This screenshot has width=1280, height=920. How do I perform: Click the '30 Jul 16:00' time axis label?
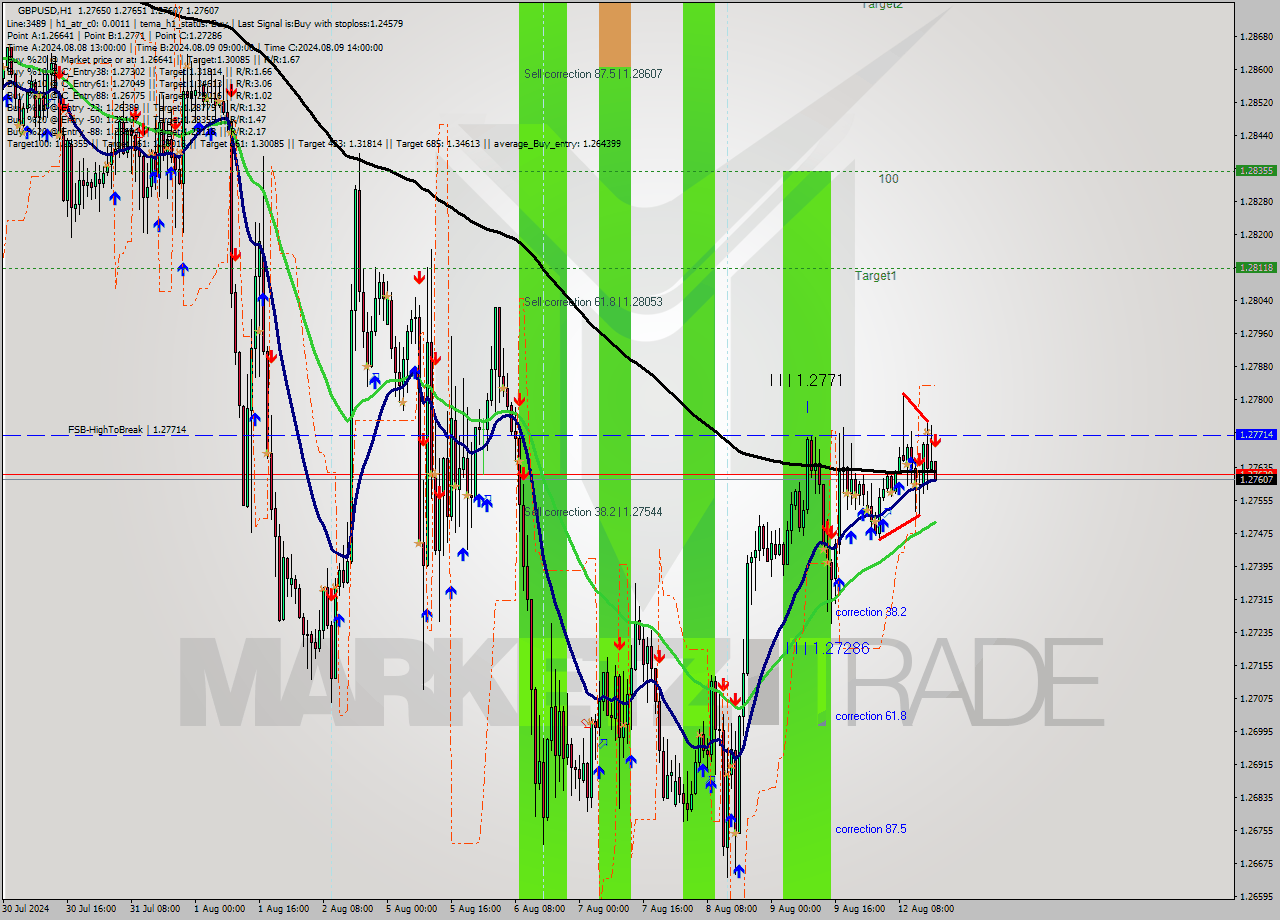(93, 909)
